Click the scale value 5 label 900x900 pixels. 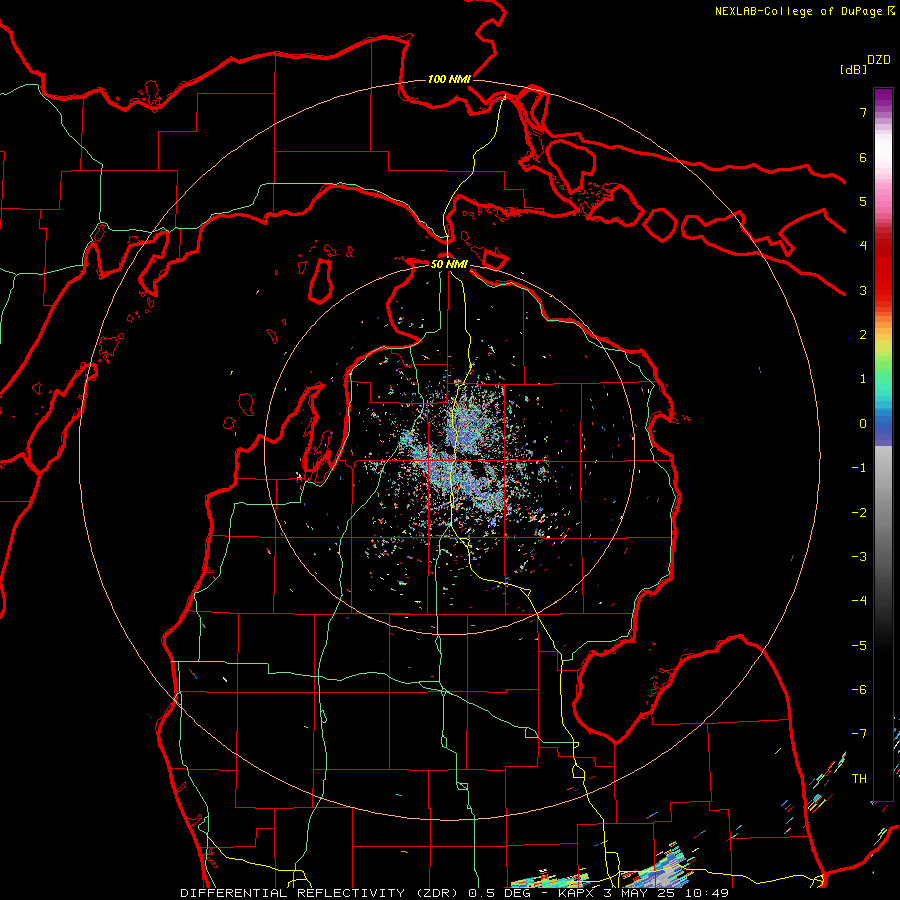[x=863, y=201]
